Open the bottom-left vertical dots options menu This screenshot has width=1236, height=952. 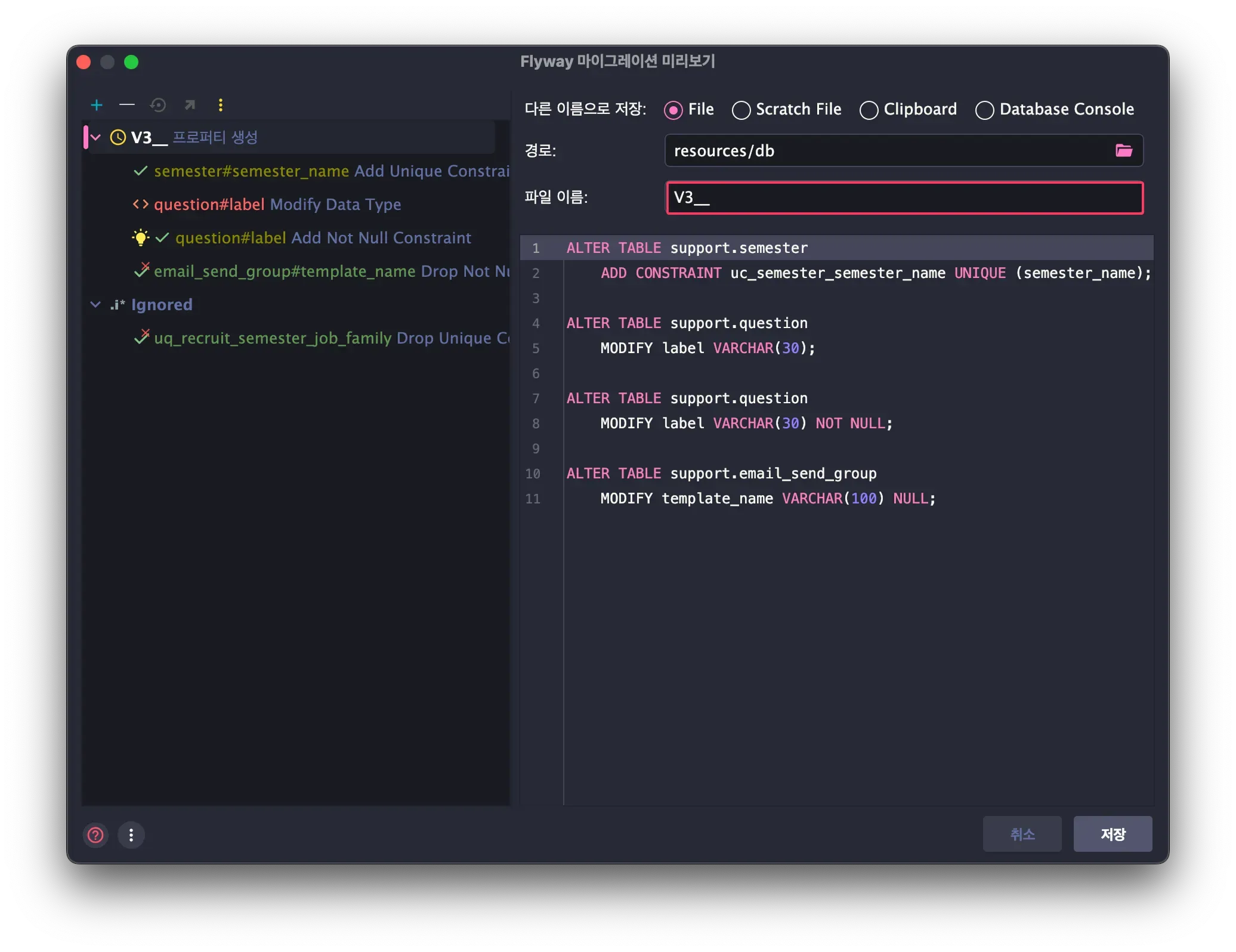pyautogui.click(x=131, y=834)
